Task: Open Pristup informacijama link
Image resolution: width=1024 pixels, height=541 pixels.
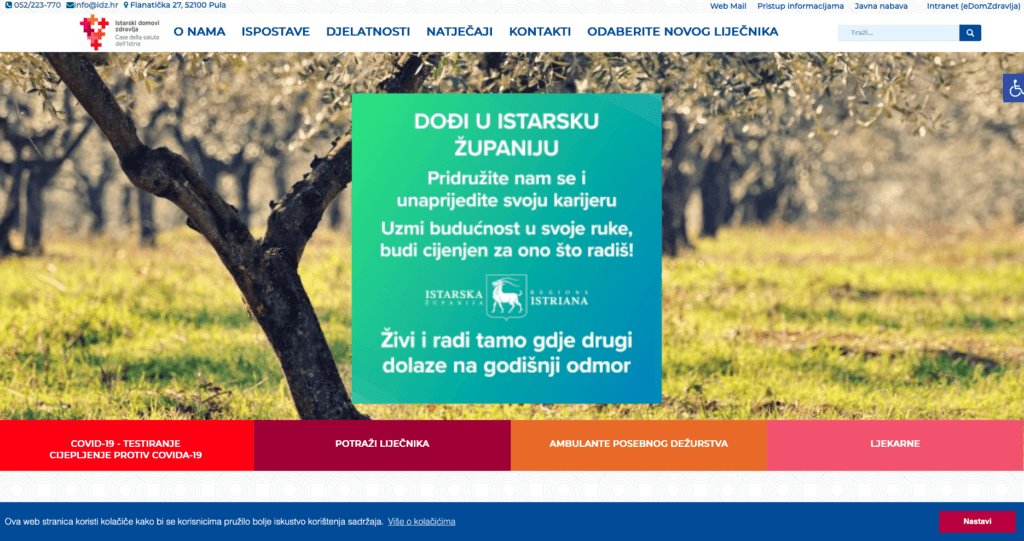Action: click(x=800, y=6)
